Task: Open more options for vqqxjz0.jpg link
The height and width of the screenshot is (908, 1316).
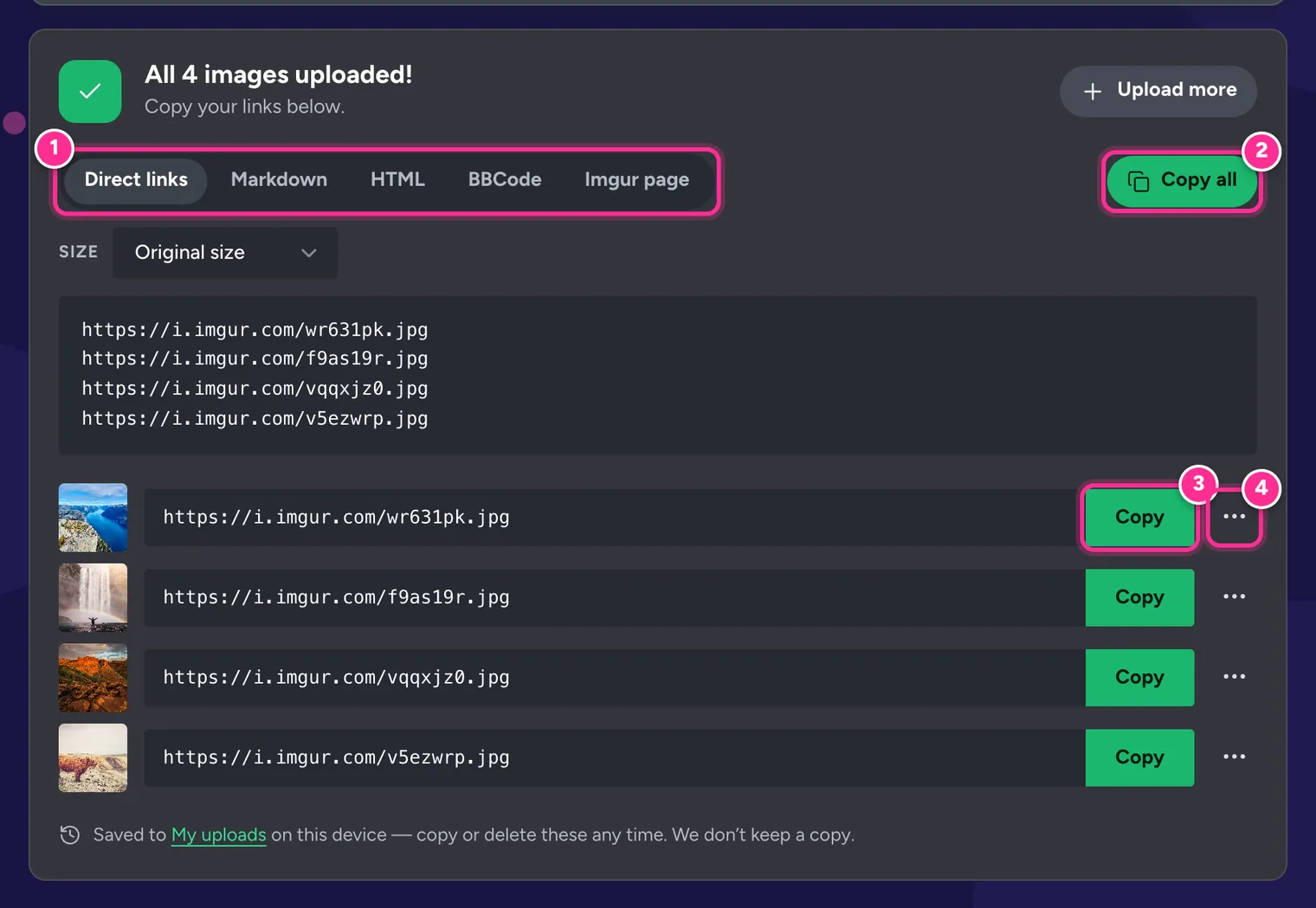Action: [x=1234, y=677]
